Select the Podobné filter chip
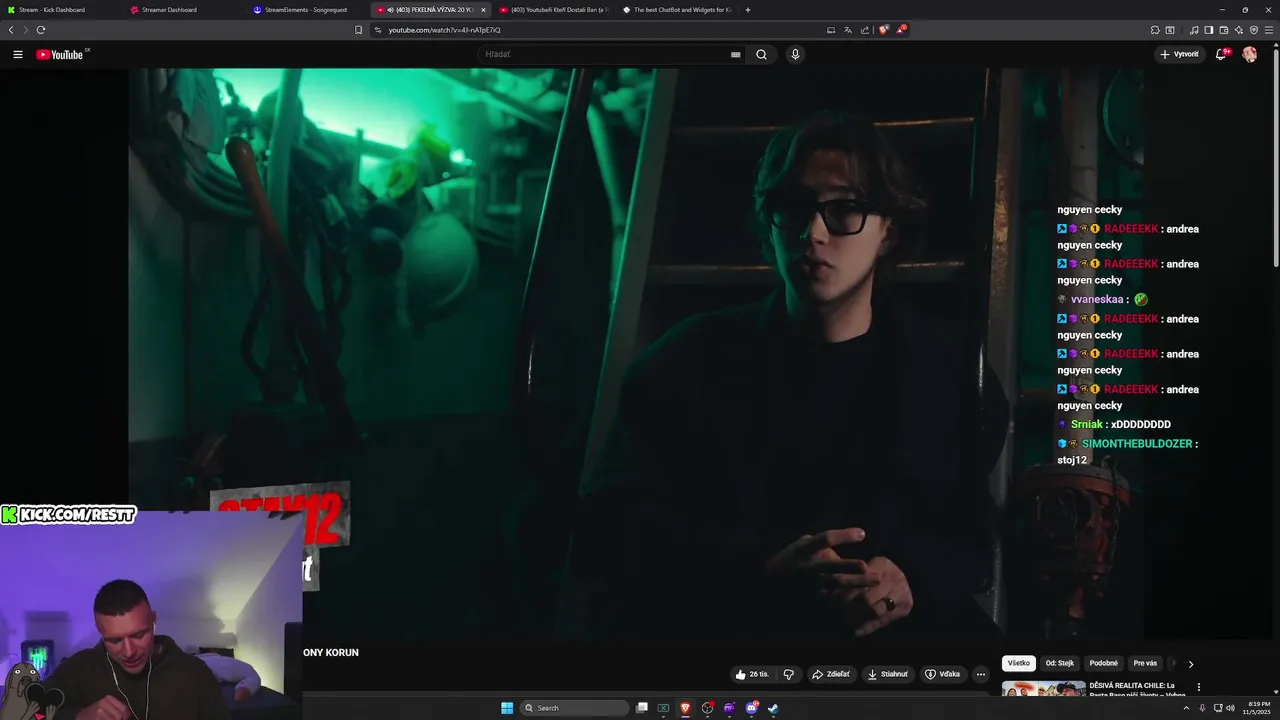The width and height of the screenshot is (1280, 720). coord(1104,663)
